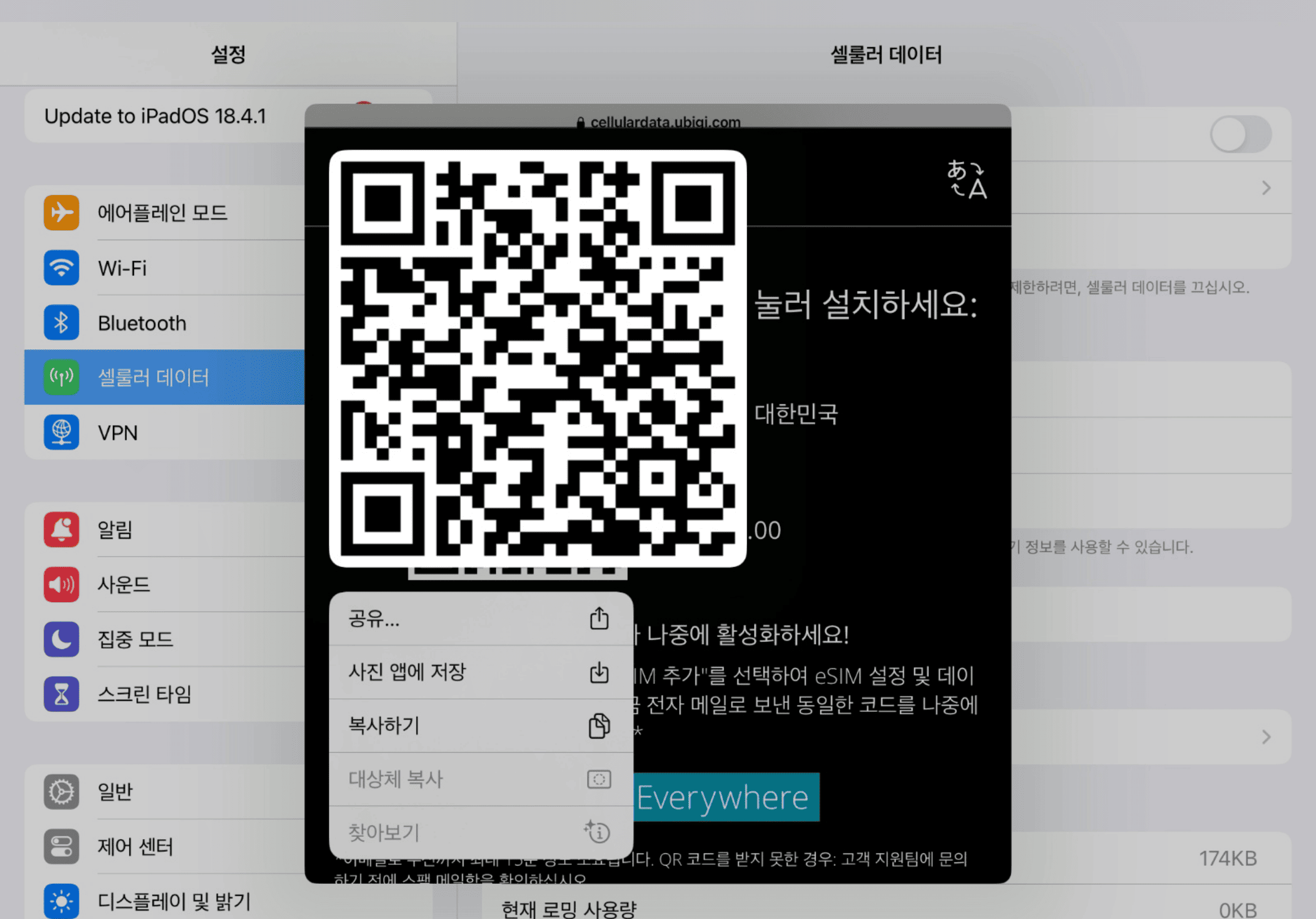Click the translate language icon in web sheet
This screenshot has height=919, width=1316.
[x=967, y=179]
